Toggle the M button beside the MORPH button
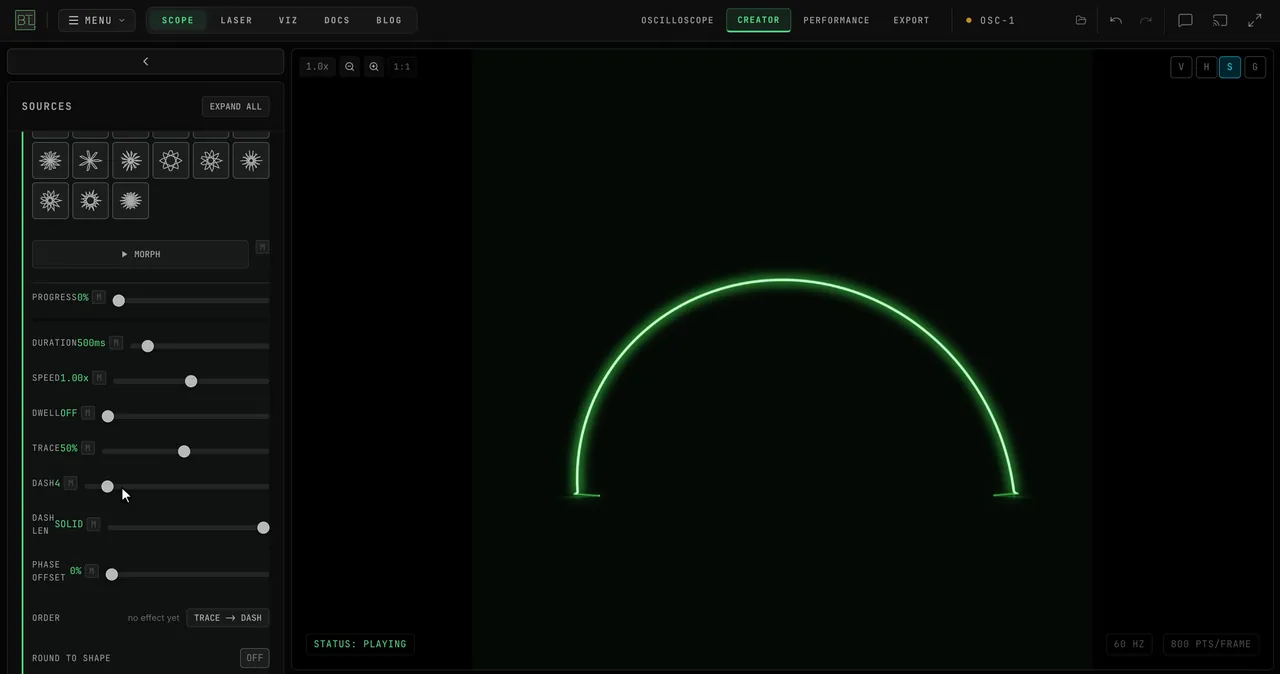This screenshot has height=674, width=1280. click(x=262, y=247)
